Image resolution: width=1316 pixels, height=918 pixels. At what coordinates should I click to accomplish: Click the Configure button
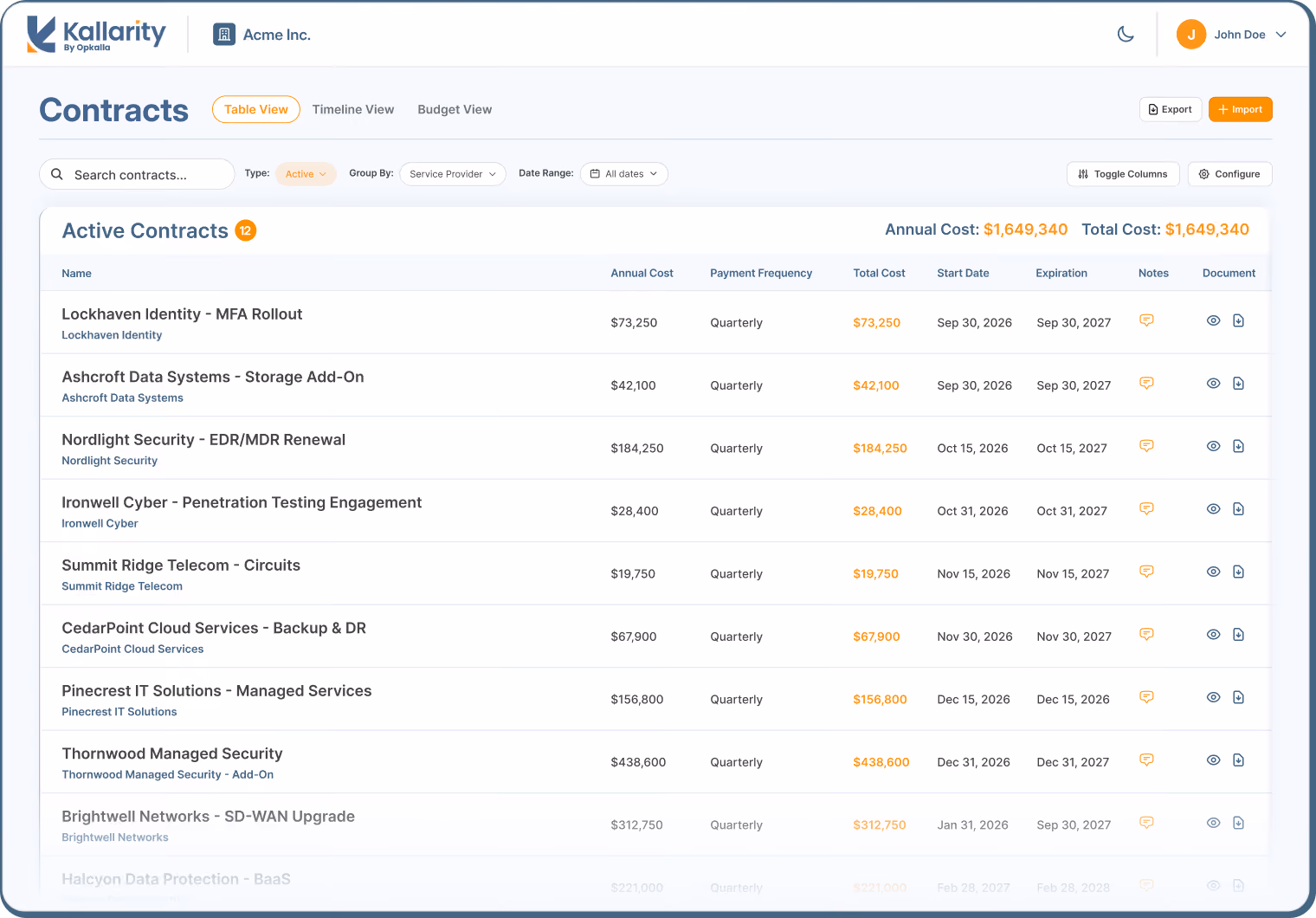pos(1230,174)
